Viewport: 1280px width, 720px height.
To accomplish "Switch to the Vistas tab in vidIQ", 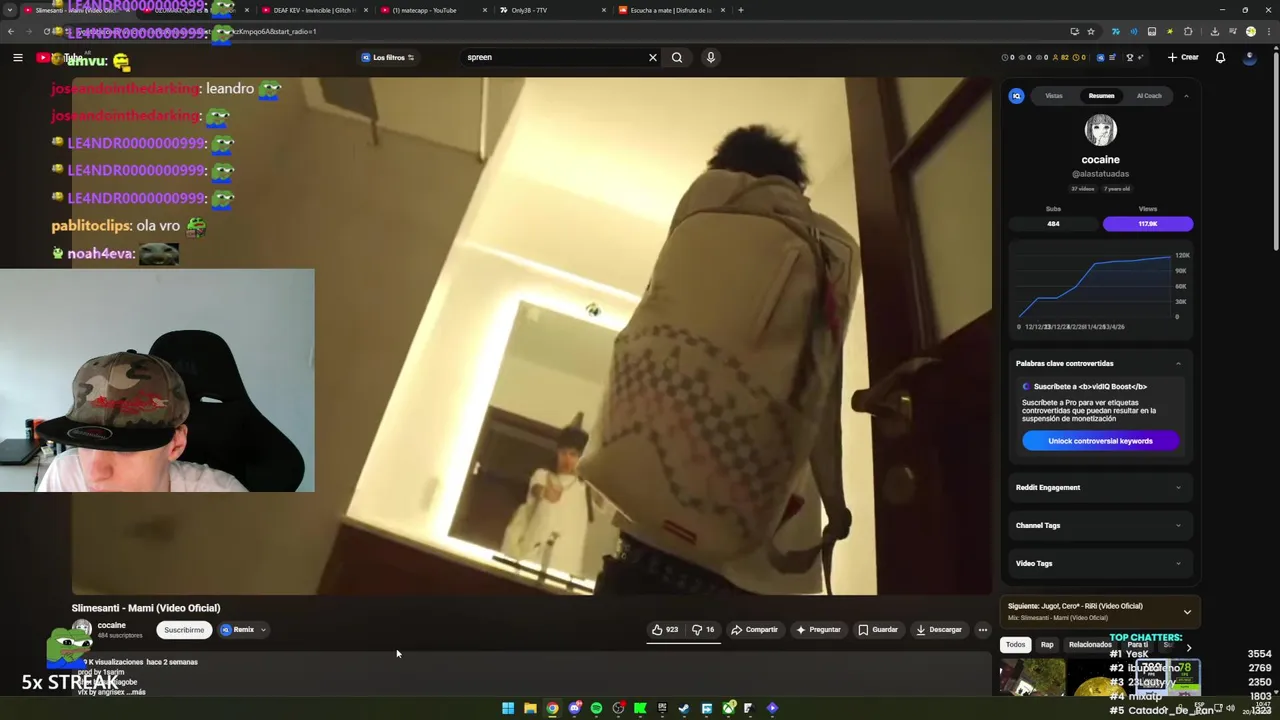I will pyautogui.click(x=1054, y=96).
